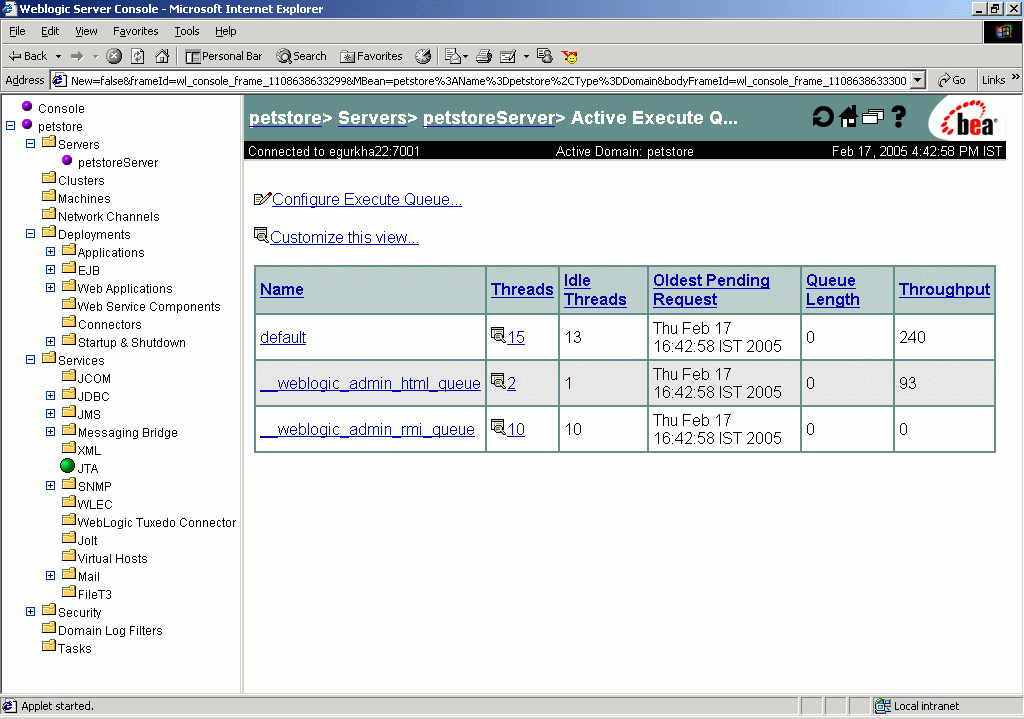Click the Print icon
Screen dimensions: 1024x719
(484, 56)
